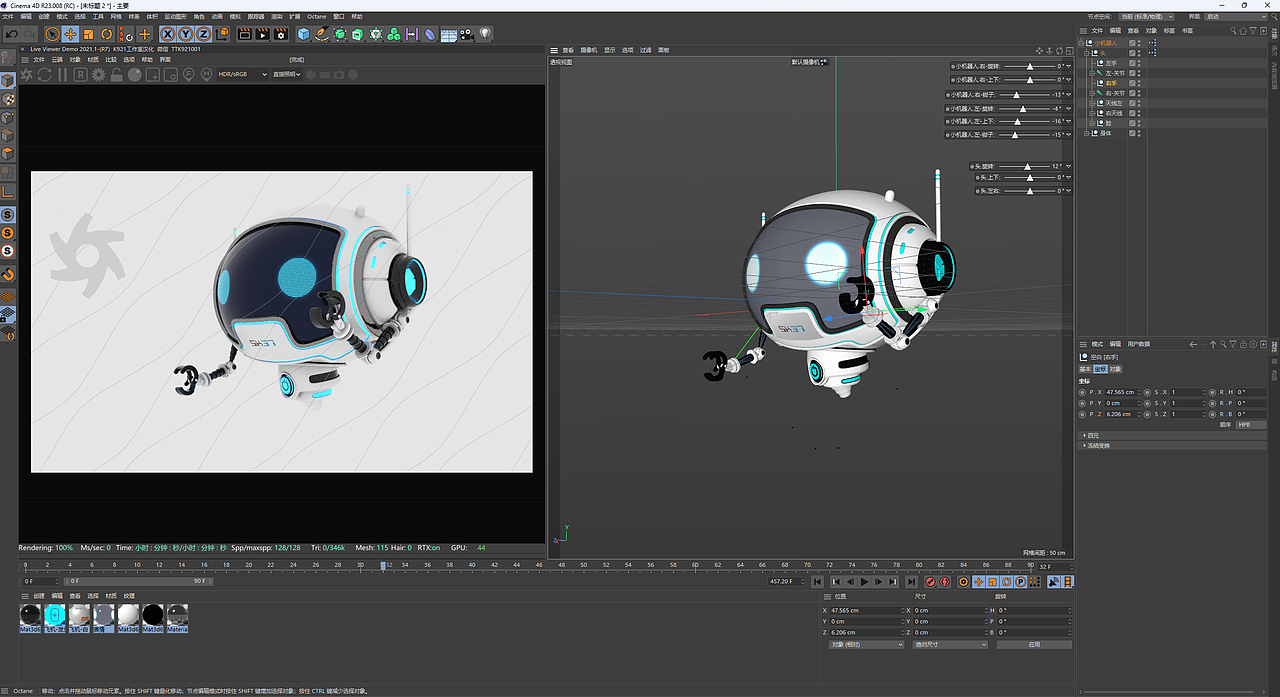
Task: Open the 文件 menu in main menu bar
Action: [x=8, y=17]
